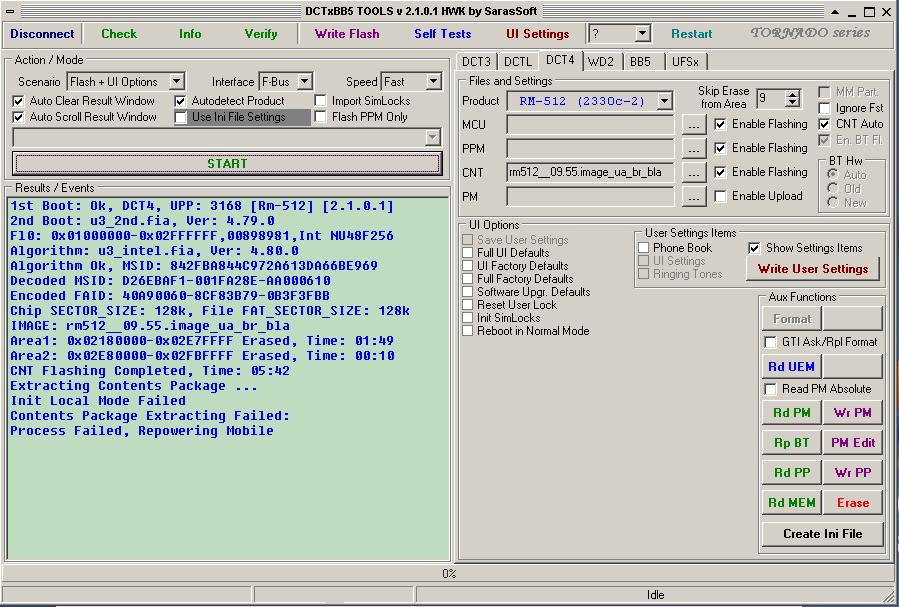Enable GTI Ask/Rpl Format checkbox

click(771, 342)
